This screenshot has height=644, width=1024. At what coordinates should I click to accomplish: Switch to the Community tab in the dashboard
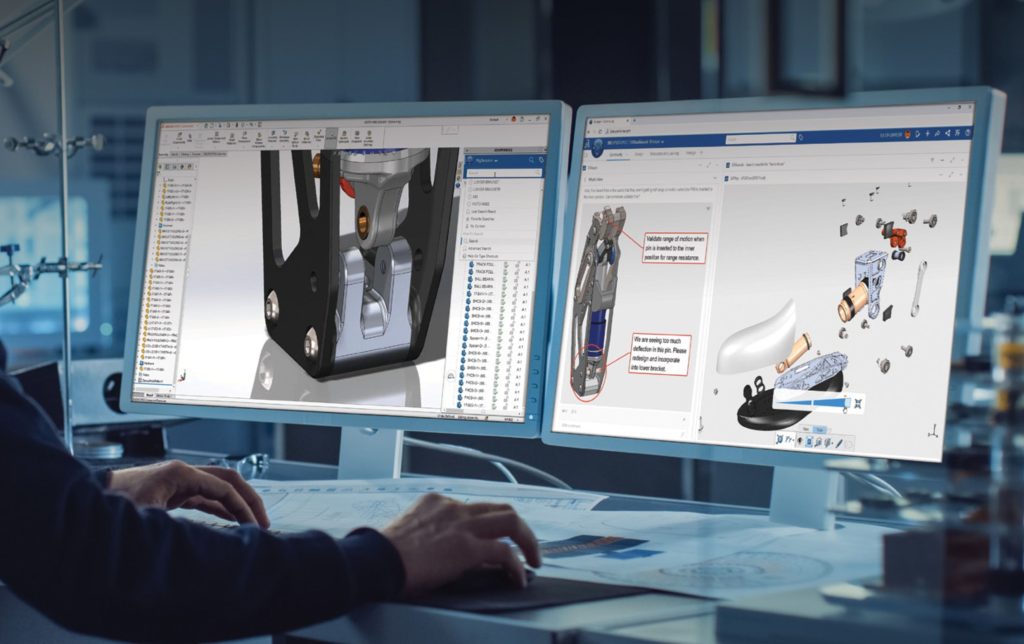coord(616,154)
